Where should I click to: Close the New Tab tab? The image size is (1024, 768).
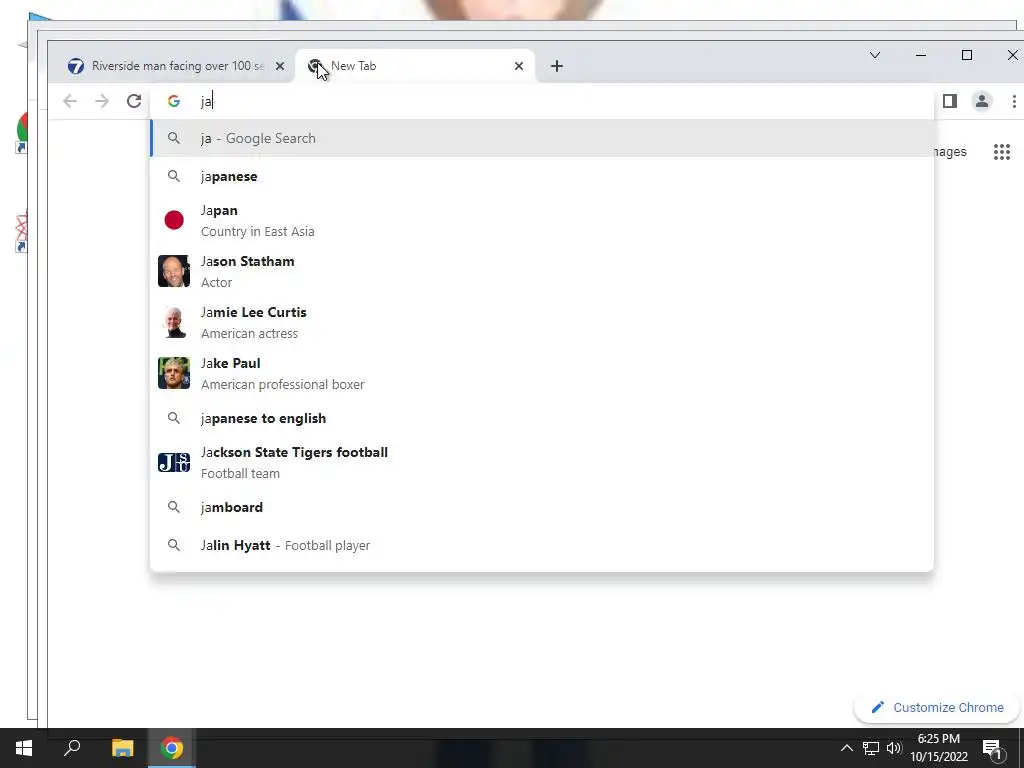519,66
